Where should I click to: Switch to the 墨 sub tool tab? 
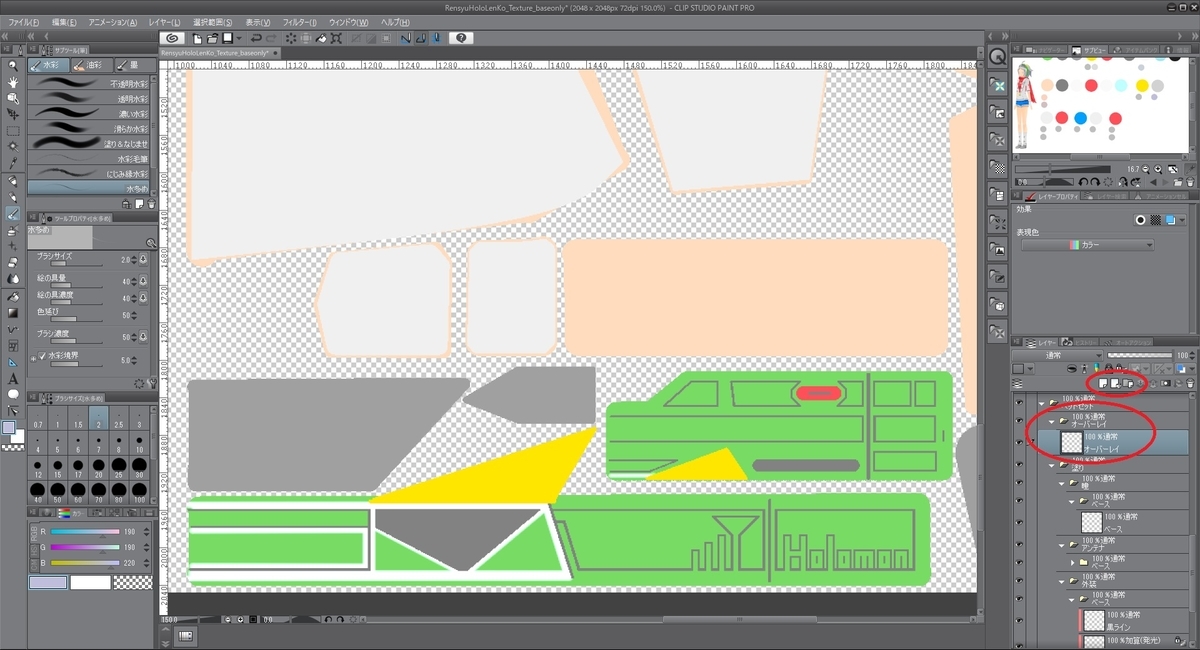click(134, 64)
